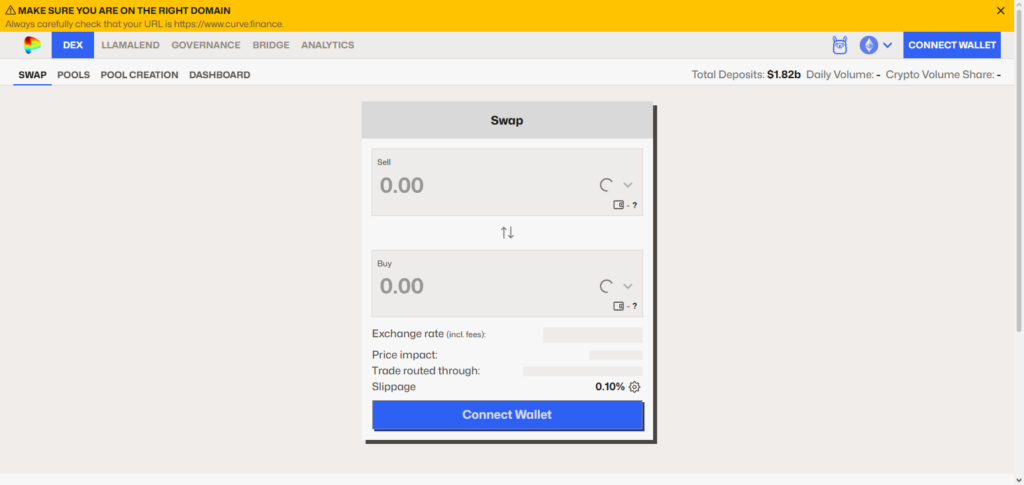Screen dimensions: 1024x485
Task: Open the LLAMALEND section
Action: [x=131, y=45]
